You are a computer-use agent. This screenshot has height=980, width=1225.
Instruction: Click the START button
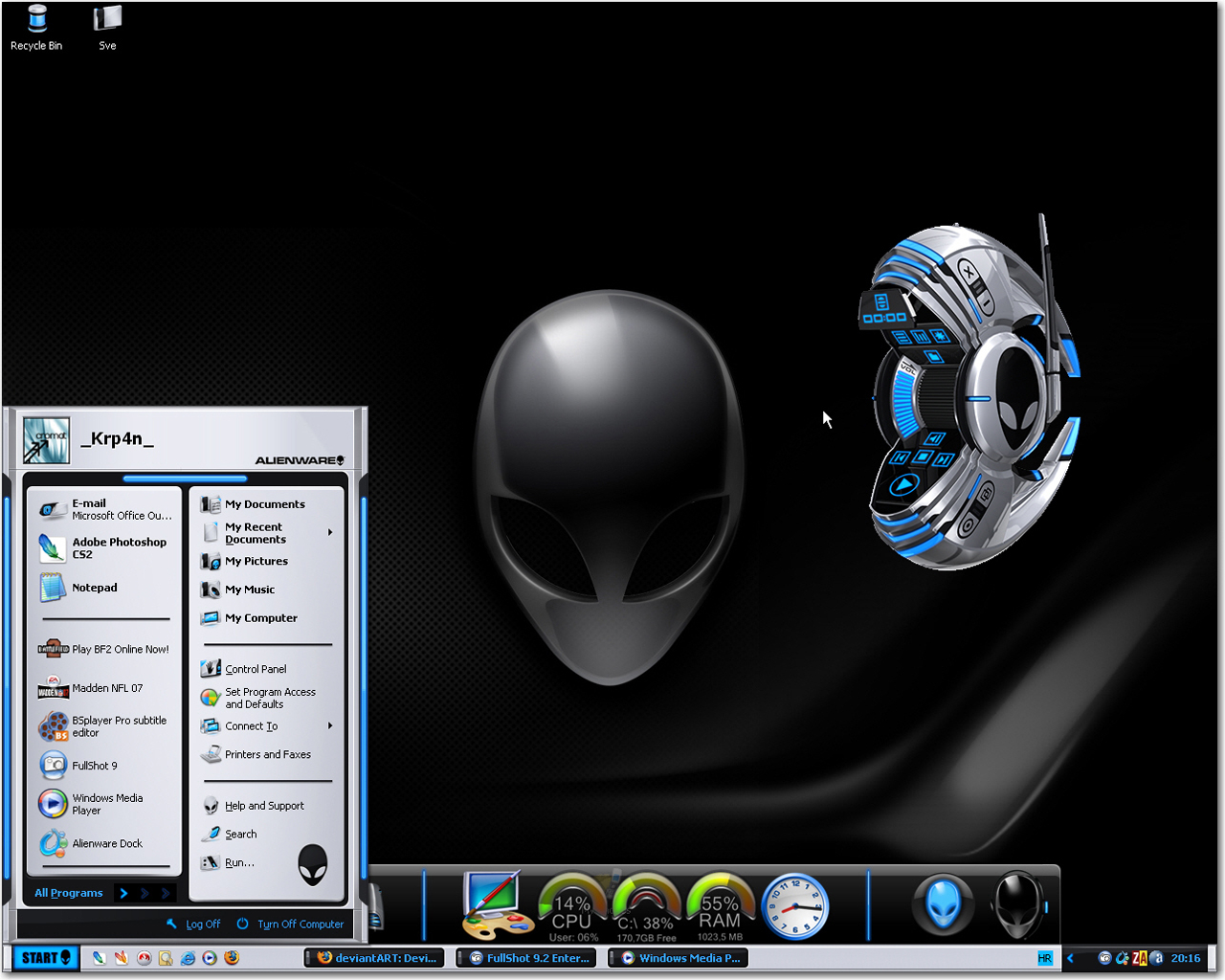pyautogui.click(x=44, y=958)
